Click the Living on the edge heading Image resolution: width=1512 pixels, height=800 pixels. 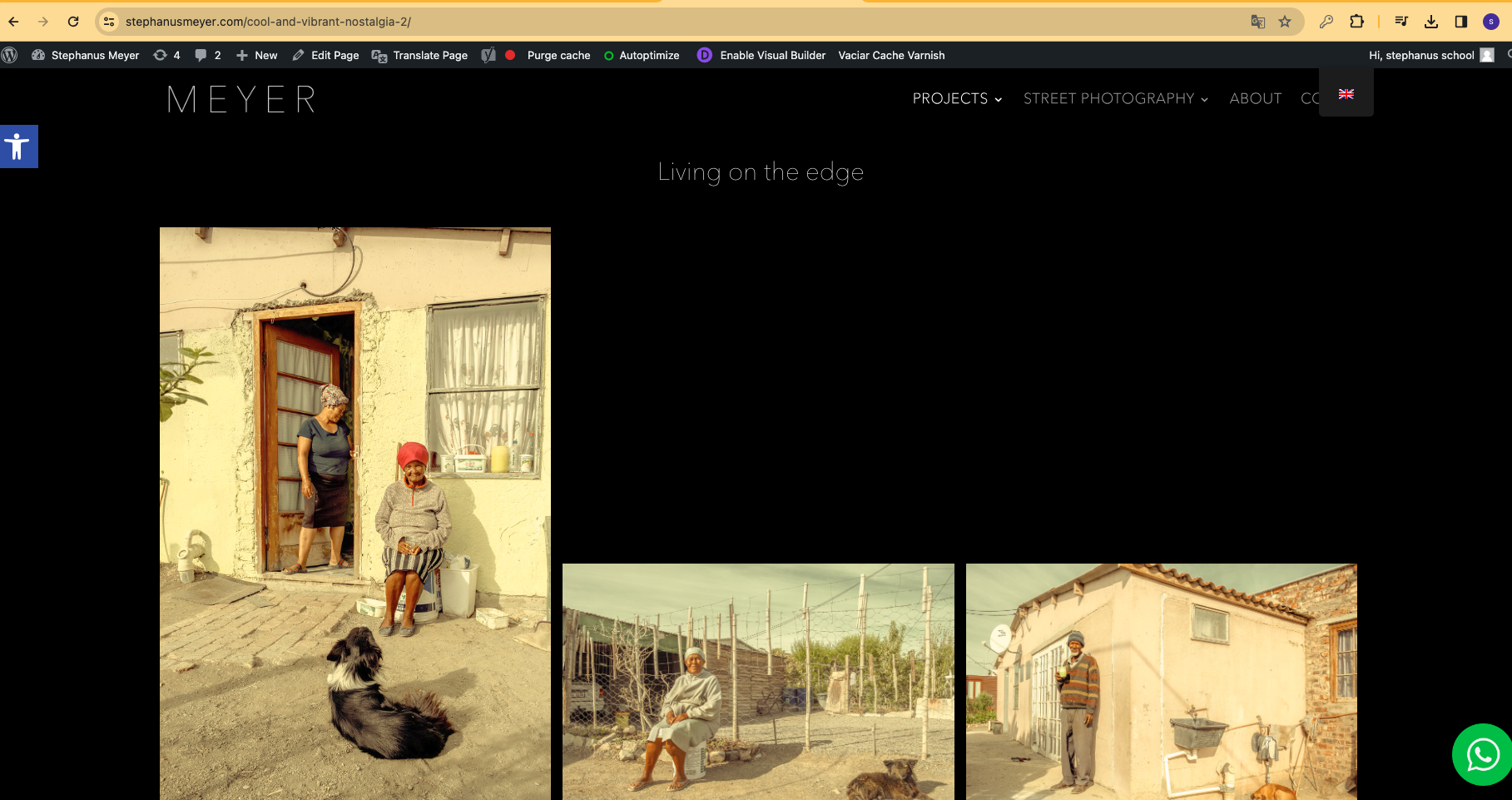click(x=761, y=172)
